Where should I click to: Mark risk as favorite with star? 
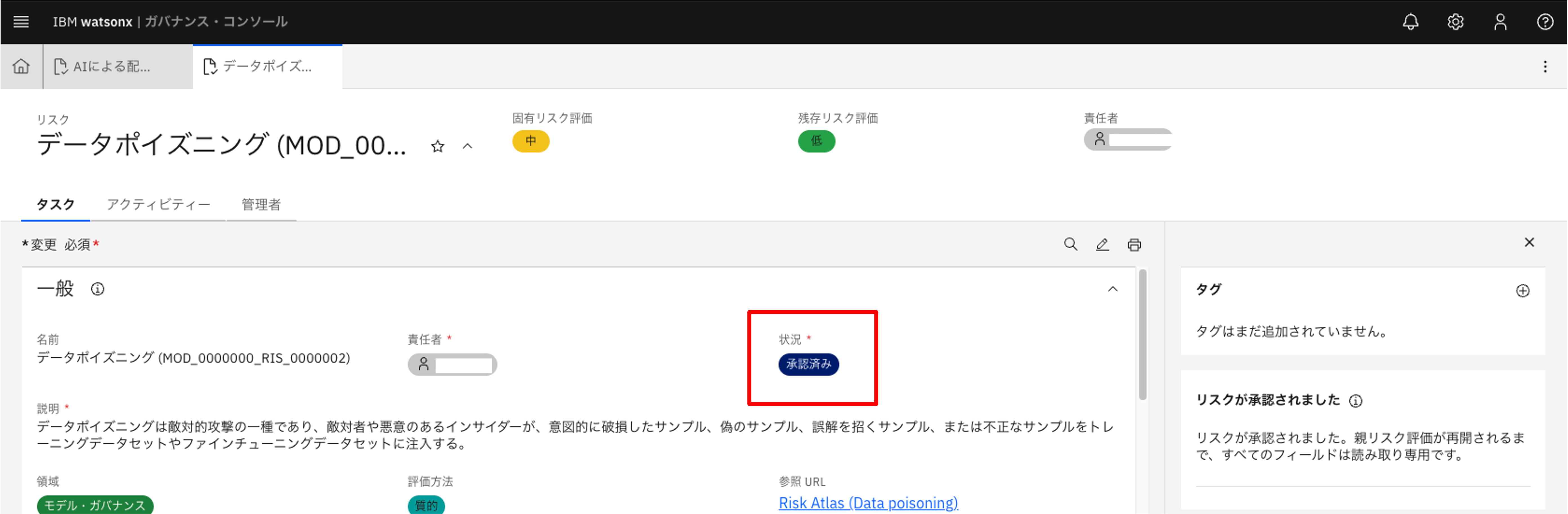point(438,146)
